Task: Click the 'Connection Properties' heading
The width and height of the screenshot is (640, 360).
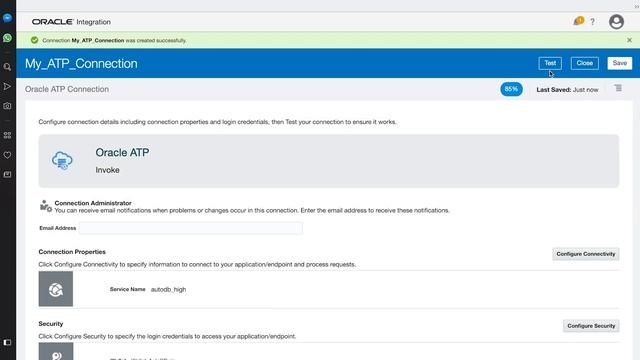Action: (x=72, y=252)
